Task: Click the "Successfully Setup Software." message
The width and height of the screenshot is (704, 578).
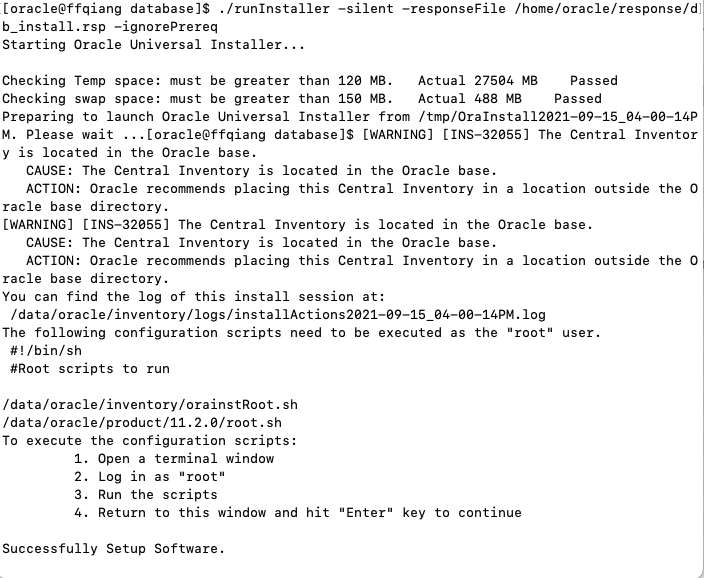Action: coord(114,549)
